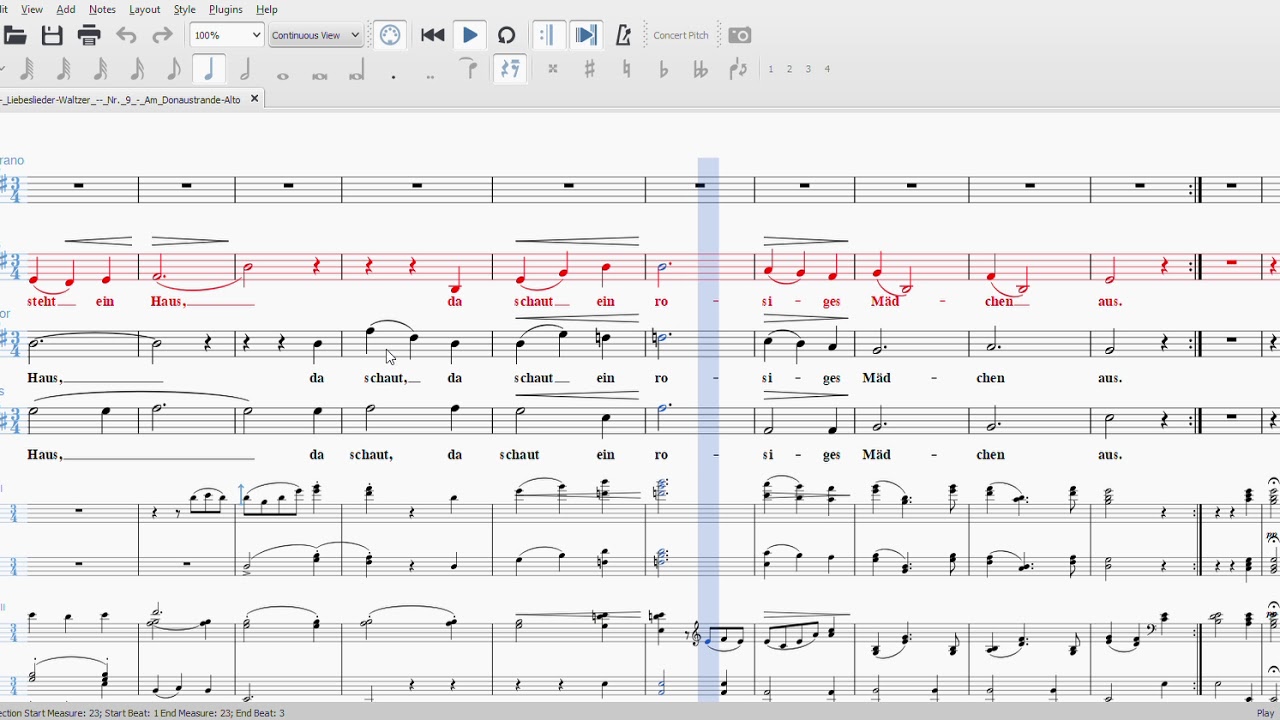
Task: Select half note duration
Action: coord(246,69)
